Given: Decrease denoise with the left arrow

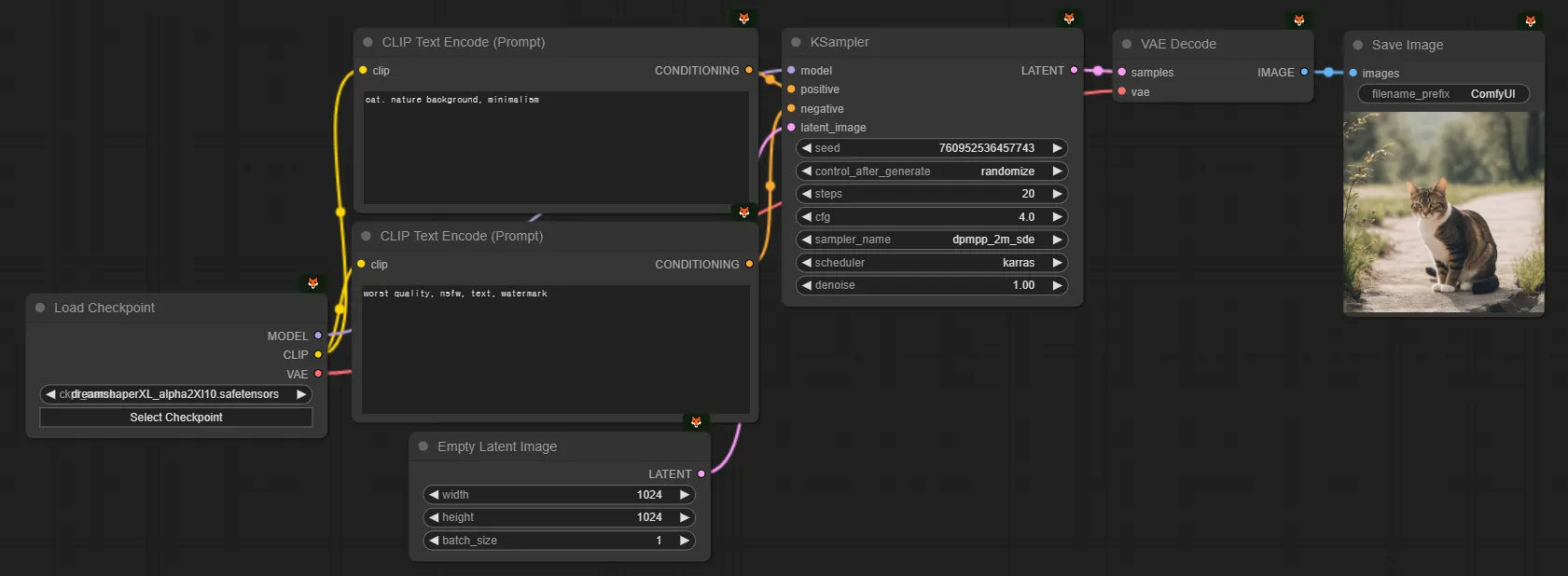Looking at the screenshot, I should point(807,285).
